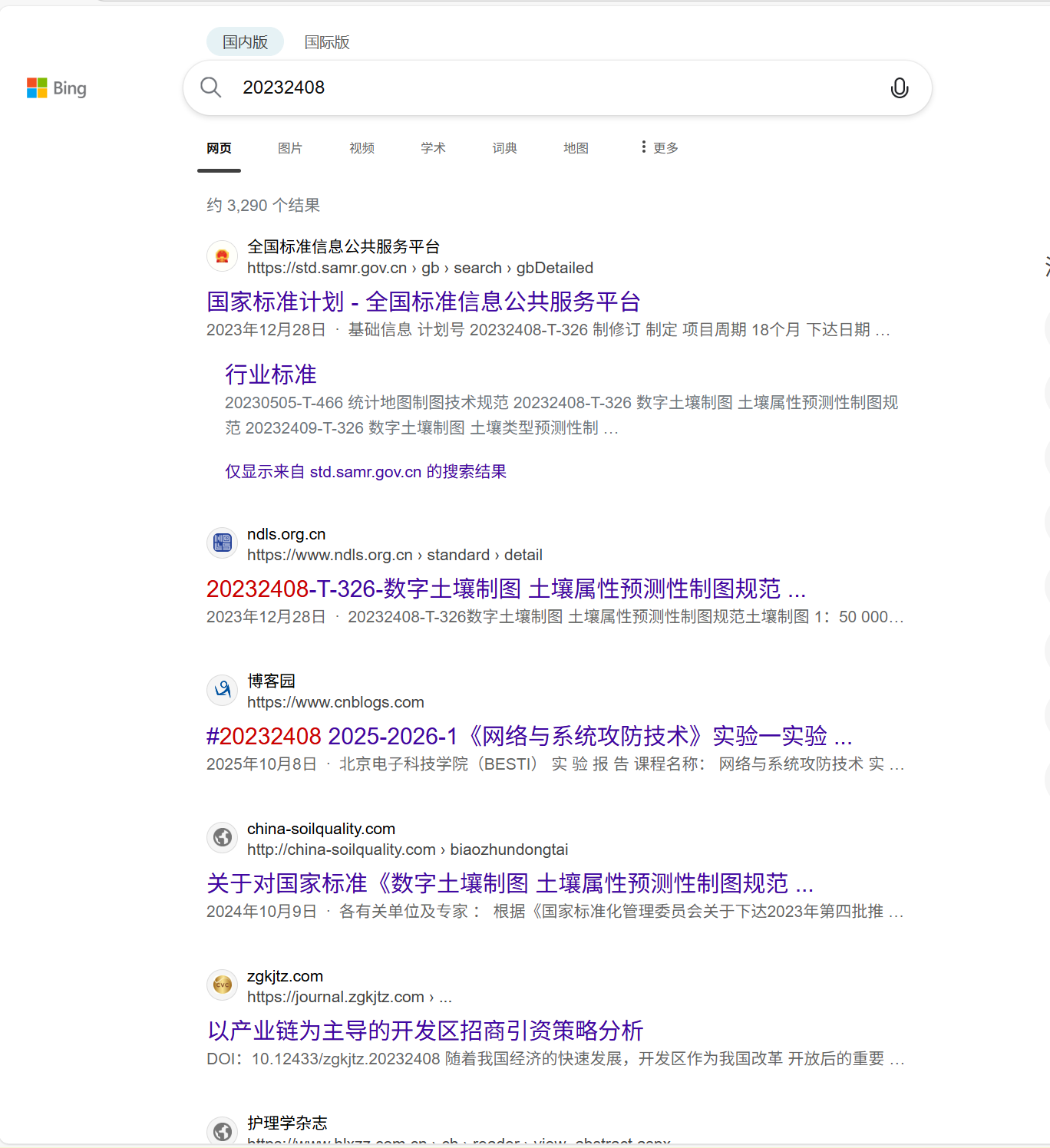This screenshot has height=1148, width=1050.
Task: Open the 地图 tab
Action: [576, 148]
